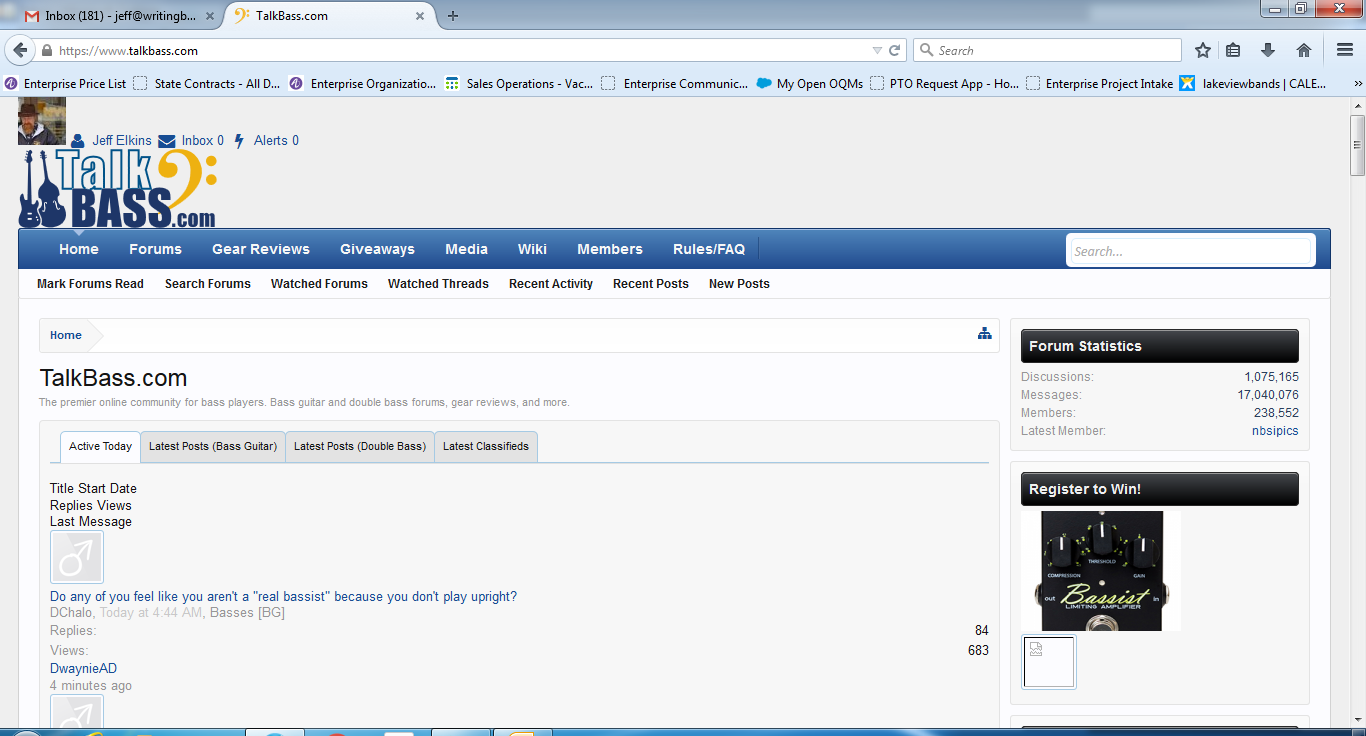
Task: Open the Members navigation item
Action: (x=610, y=249)
